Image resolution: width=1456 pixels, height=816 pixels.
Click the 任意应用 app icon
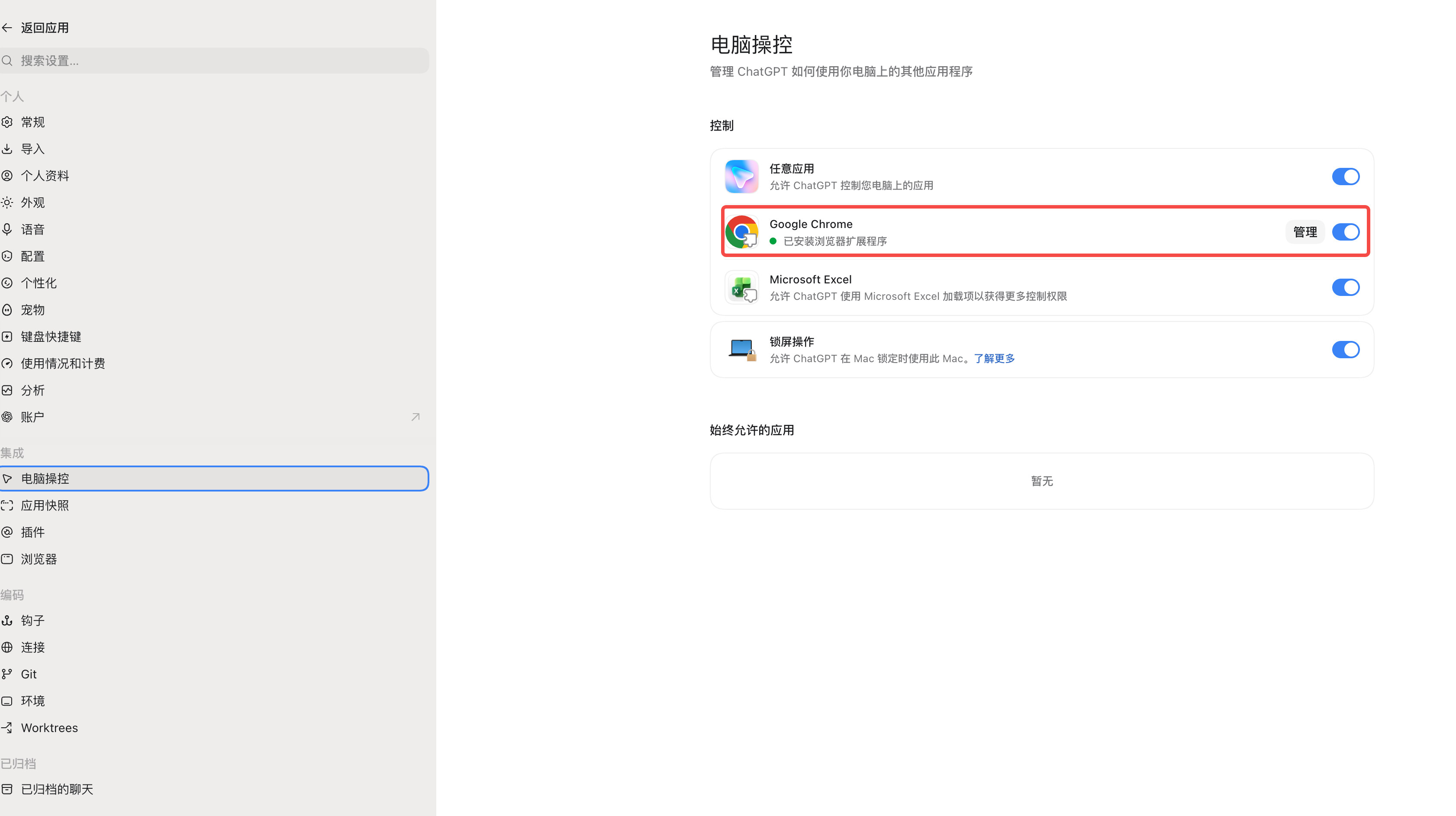click(741, 177)
